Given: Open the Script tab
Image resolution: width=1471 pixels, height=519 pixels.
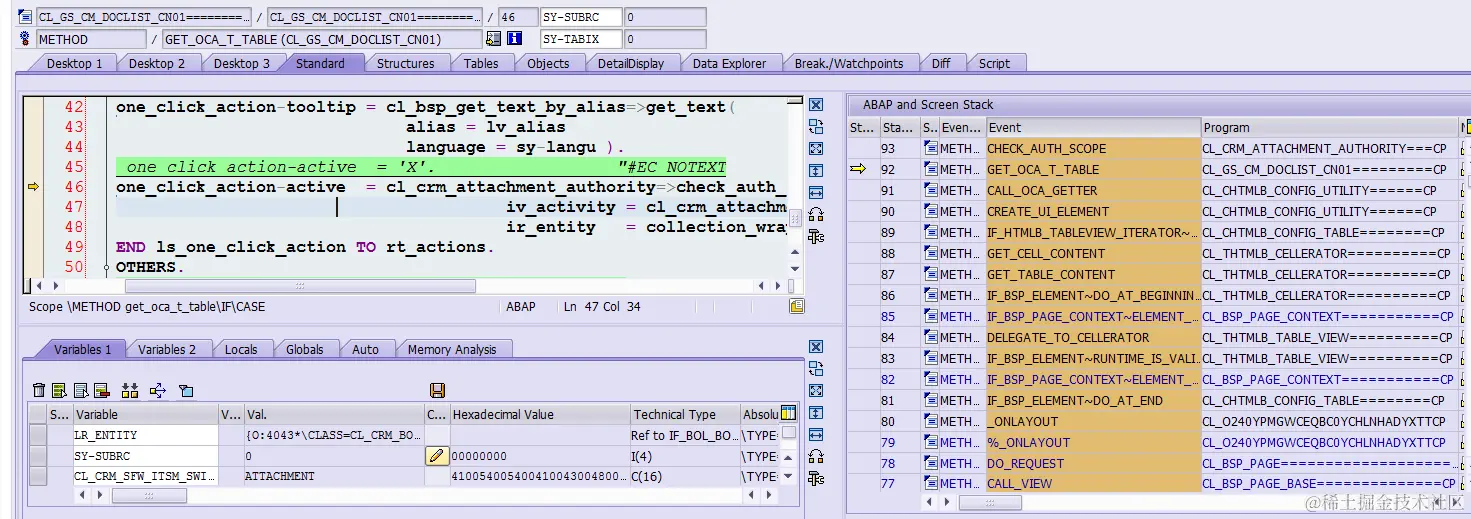Looking at the screenshot, I should pos(994,63).
